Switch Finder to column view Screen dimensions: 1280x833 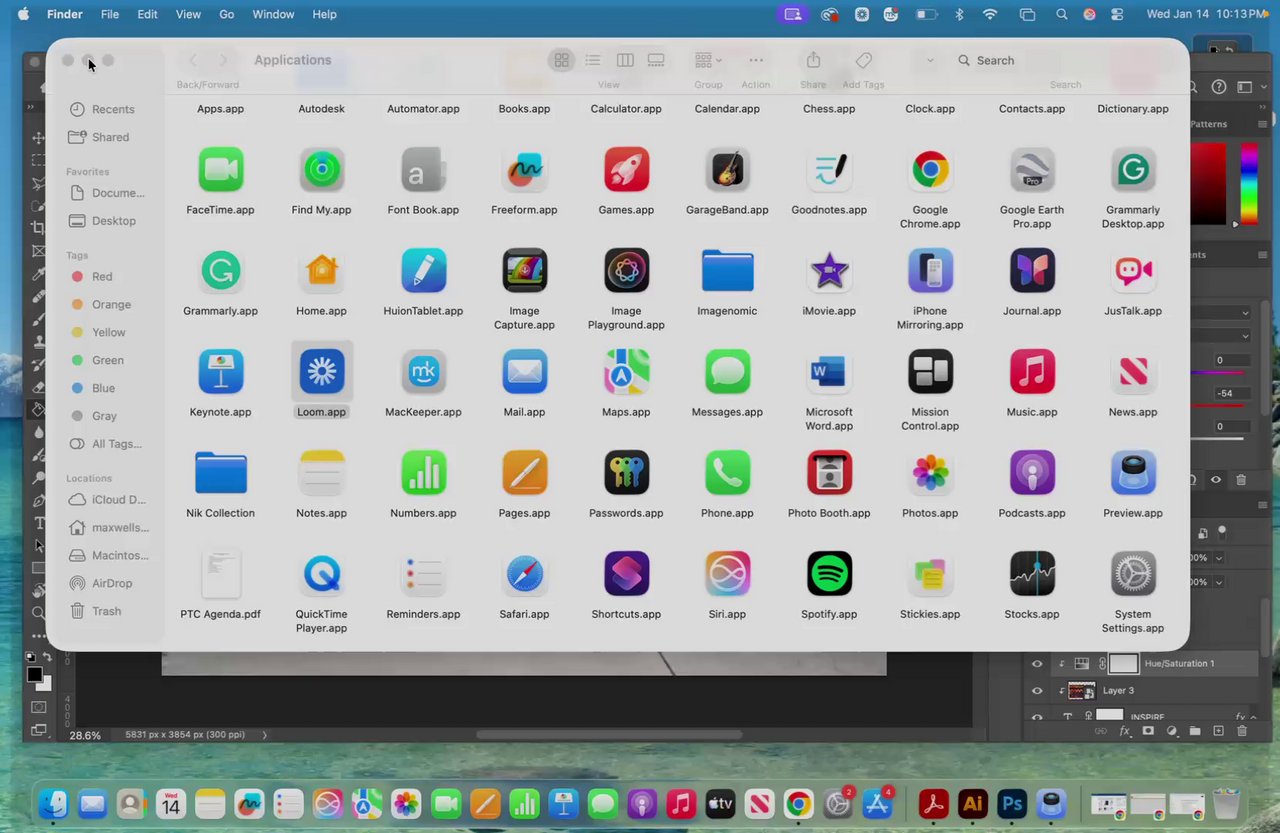625,60
